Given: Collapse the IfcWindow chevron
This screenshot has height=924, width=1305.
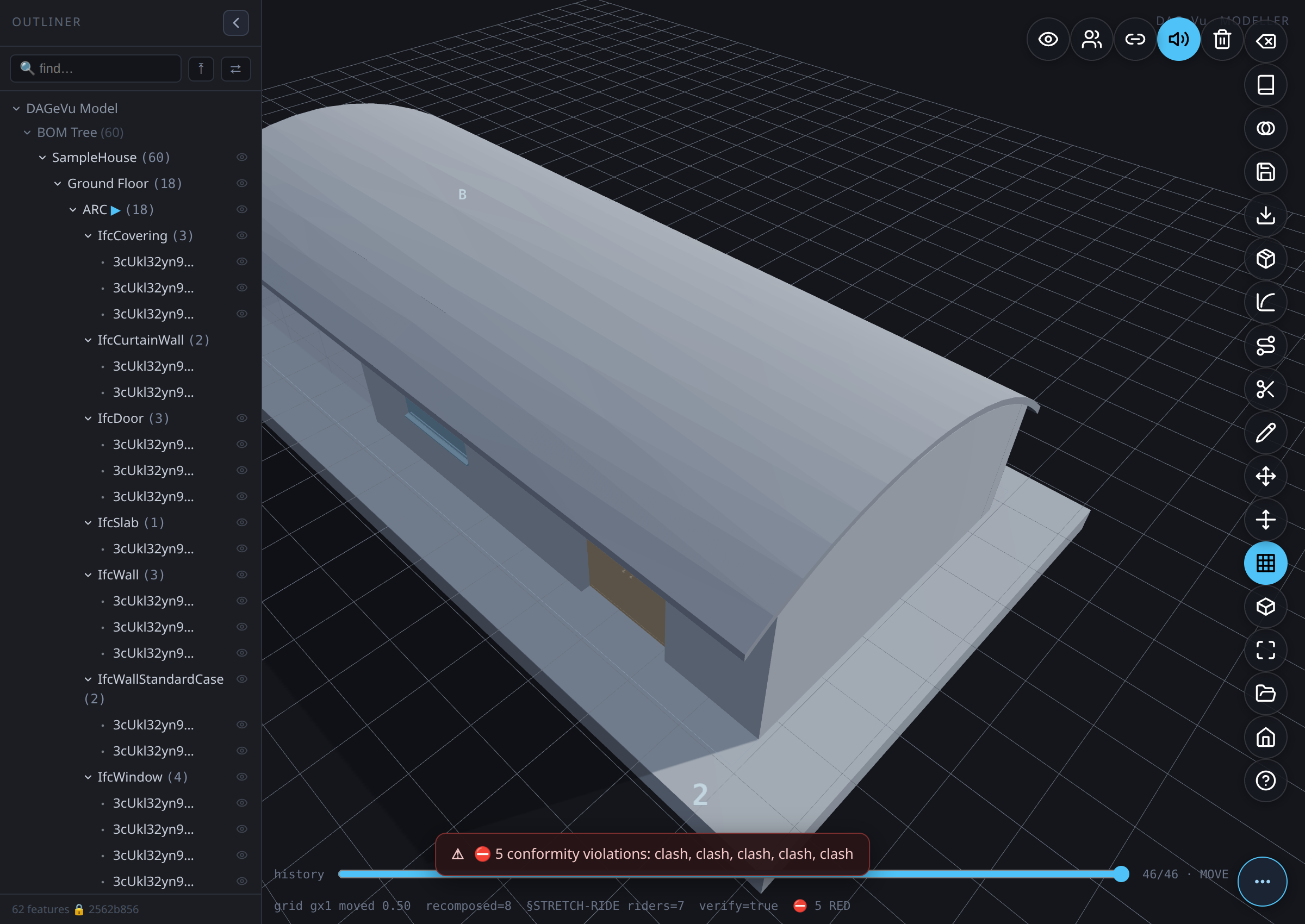Looking at the screenshot, I should click(x=88, y=777).
